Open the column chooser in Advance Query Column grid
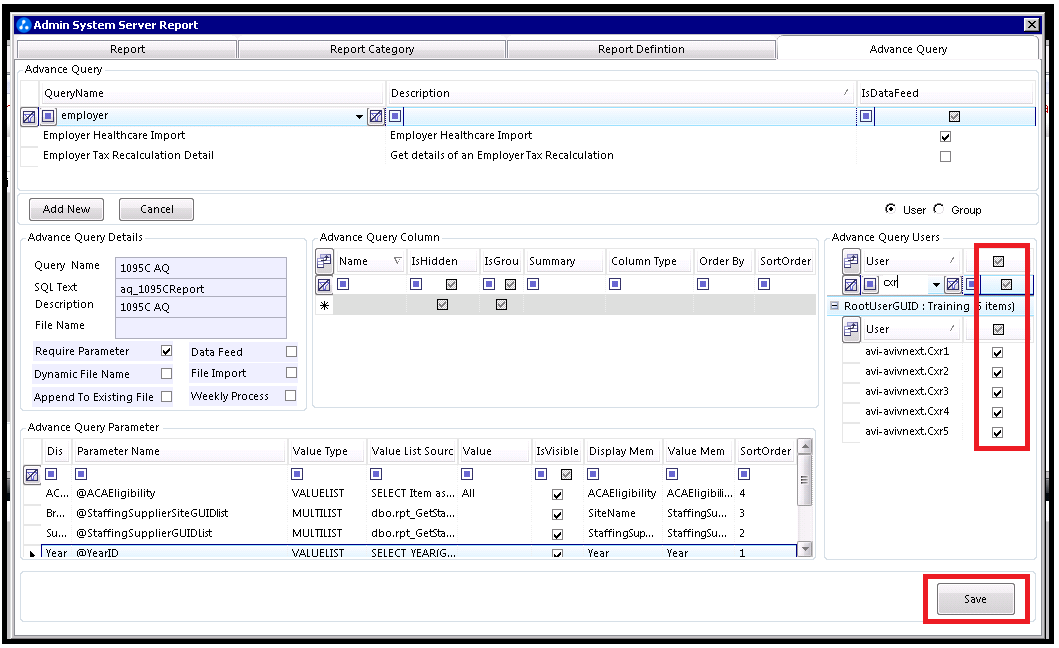The width and height of the screenshot is (1059, 648). pyautogui.click(x=324, y=261)
